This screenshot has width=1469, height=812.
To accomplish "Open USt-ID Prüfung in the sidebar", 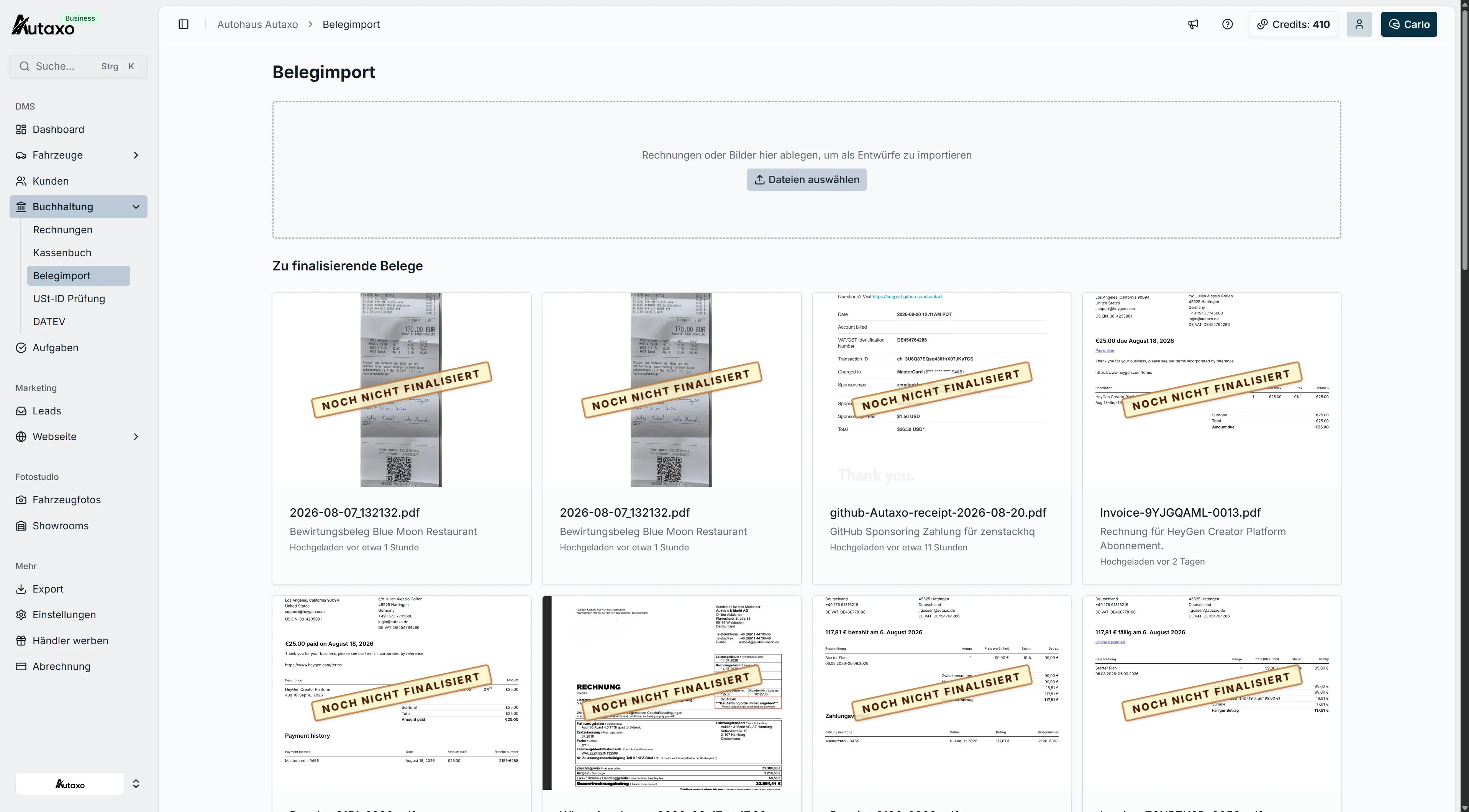I will (69, 299).
